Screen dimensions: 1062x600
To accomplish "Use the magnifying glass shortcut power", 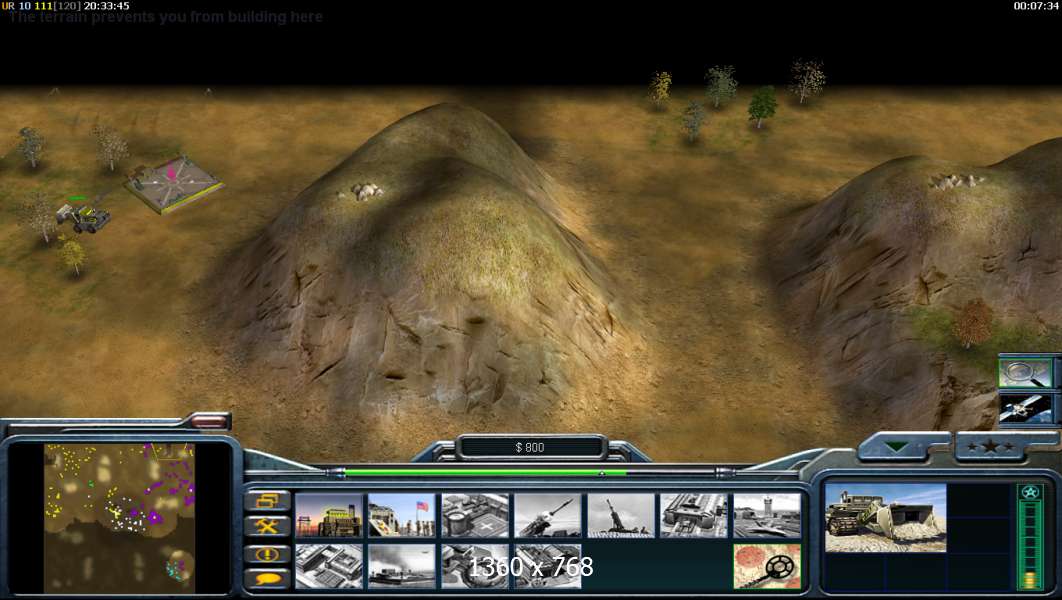I will click(x=1025, y=373).
